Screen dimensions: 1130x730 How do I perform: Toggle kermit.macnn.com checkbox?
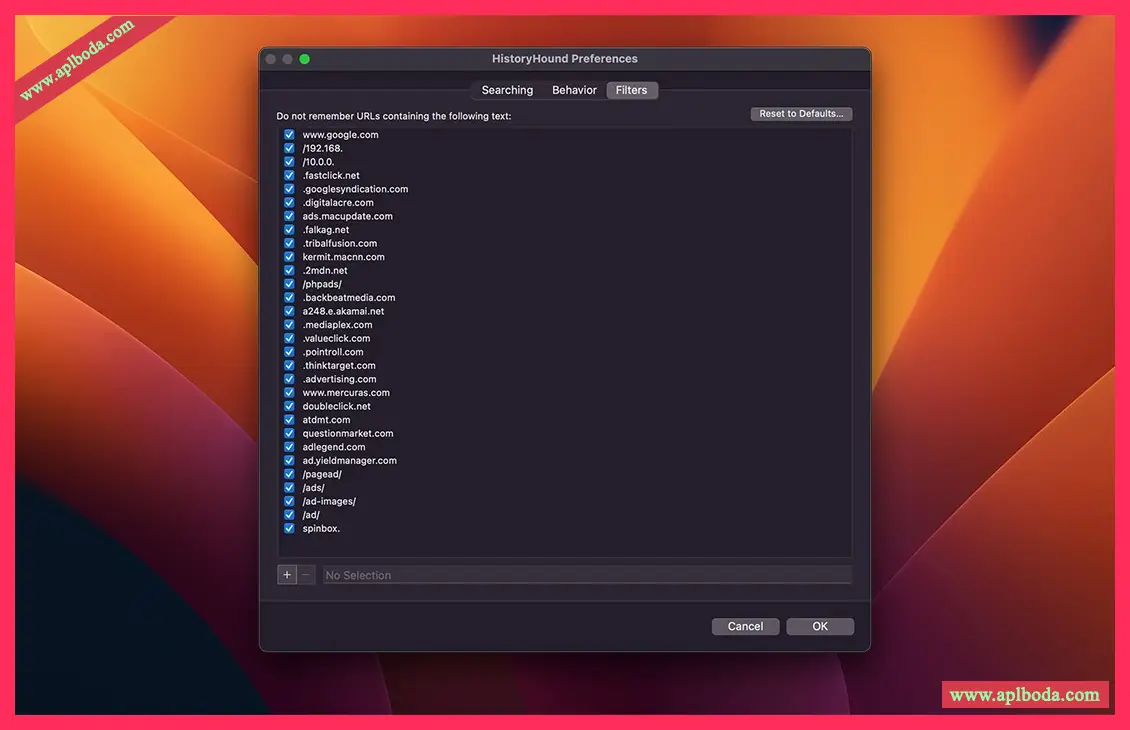(x=289, y=257)
